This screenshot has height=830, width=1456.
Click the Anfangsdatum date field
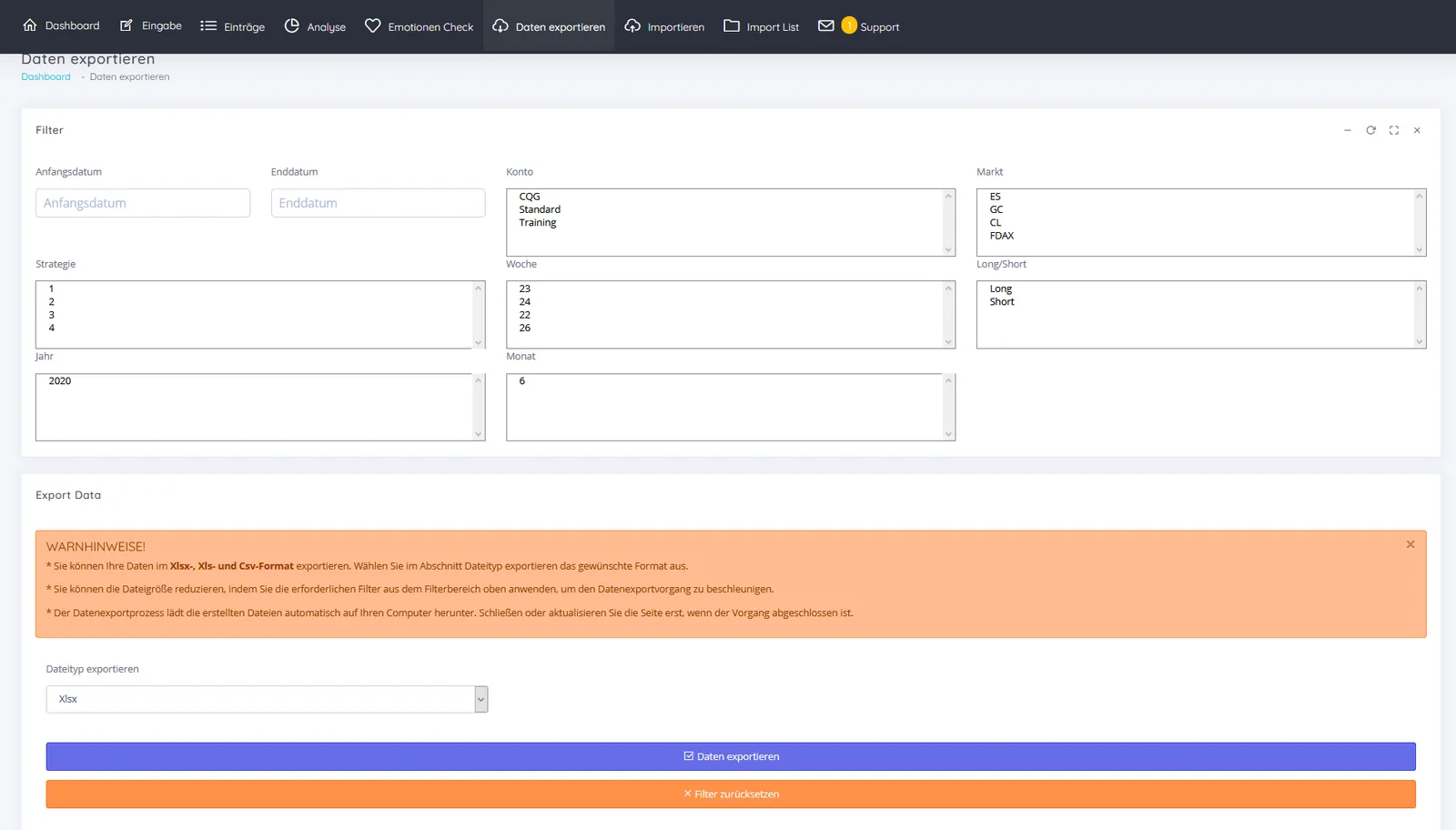pos(143,203)
